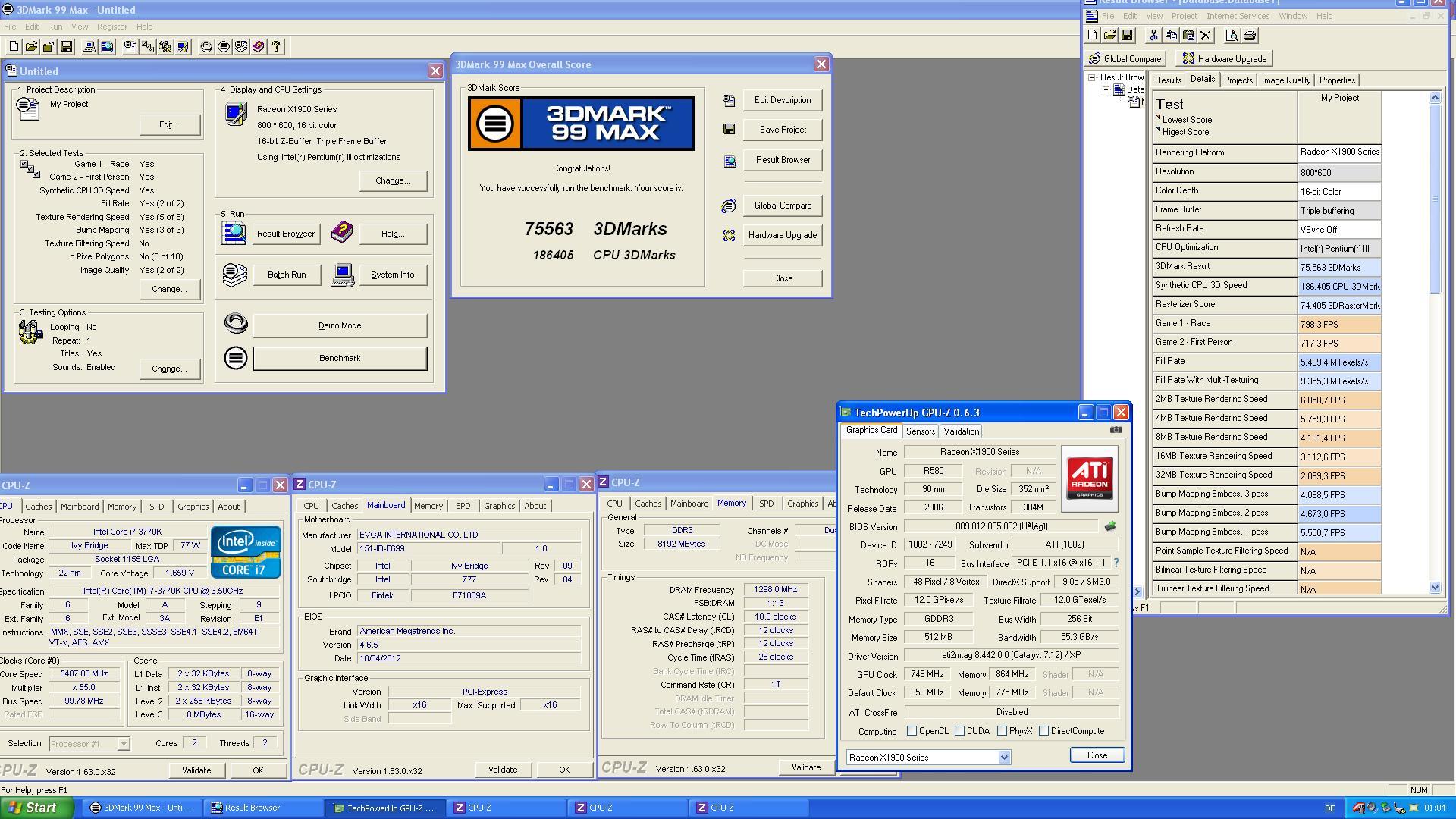The height and width of the screenshot is (819, 1456).
Task: Click Save icon in Result Browser toolbar
Action: [1127, 35]
